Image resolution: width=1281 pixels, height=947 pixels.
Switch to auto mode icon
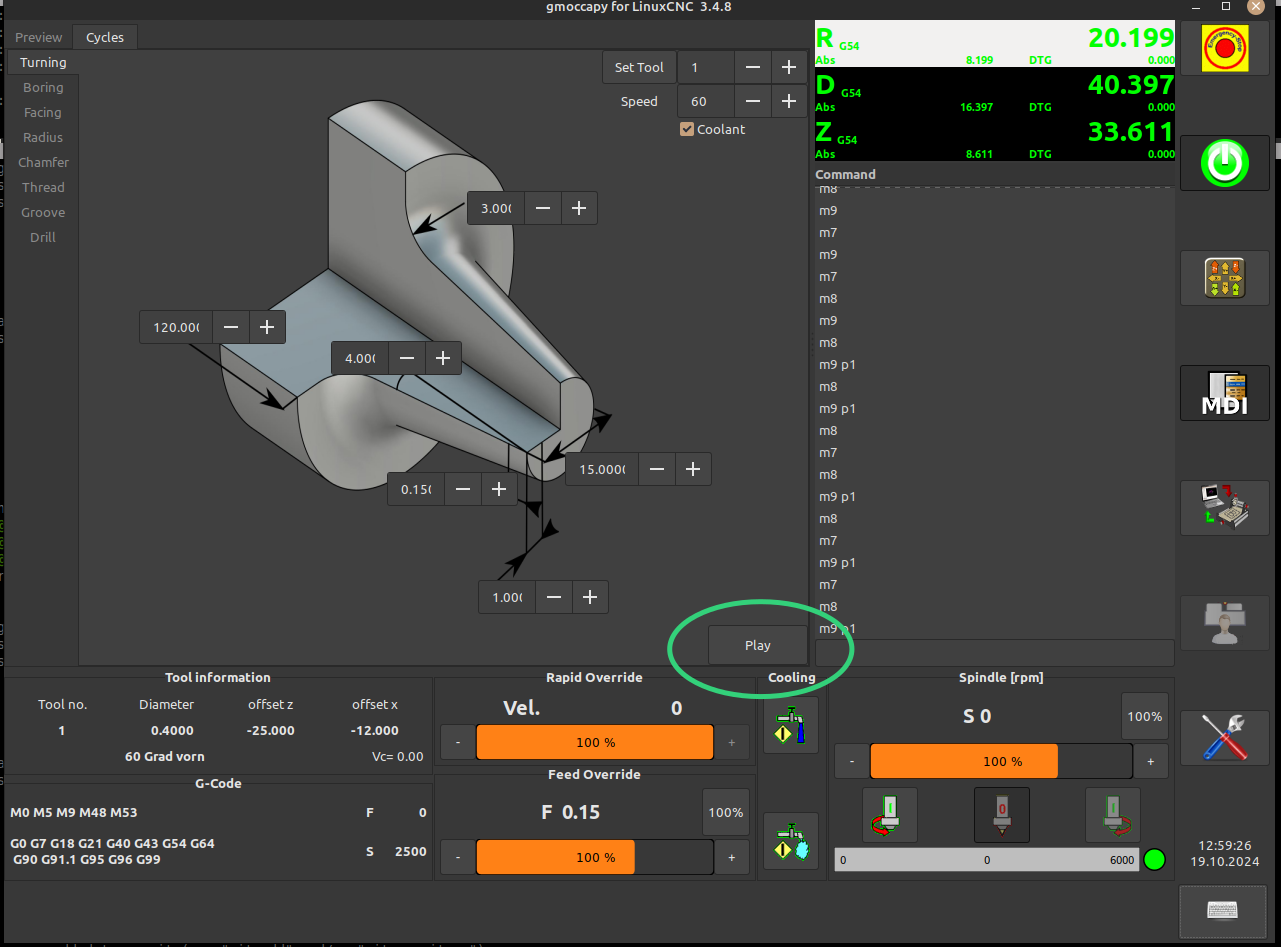tap(1226, 509)
